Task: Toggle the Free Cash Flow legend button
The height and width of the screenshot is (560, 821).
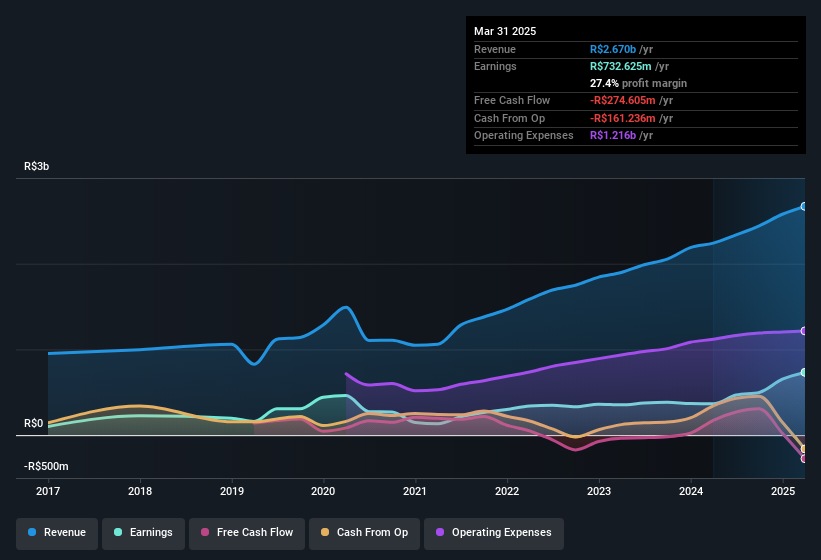Action: pos(247,533)
